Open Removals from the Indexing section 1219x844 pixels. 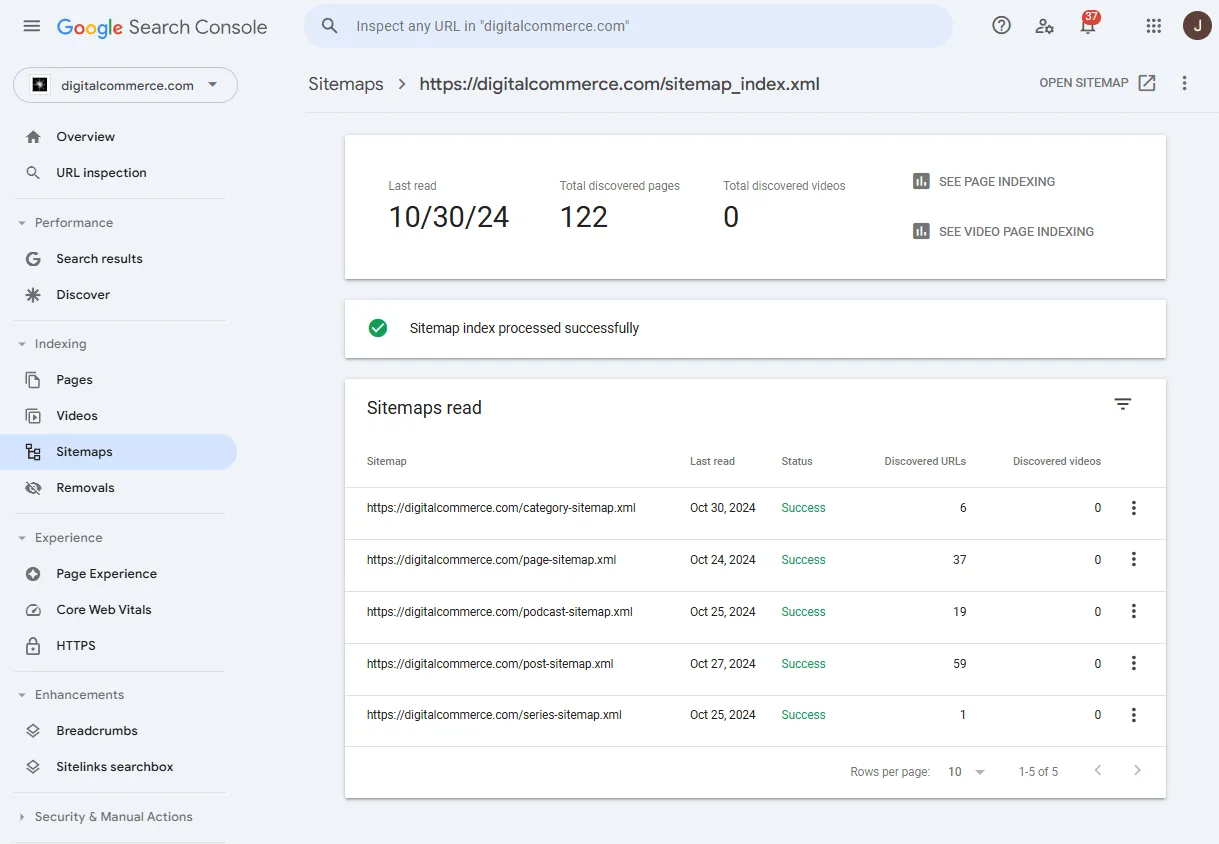point(83,487)
